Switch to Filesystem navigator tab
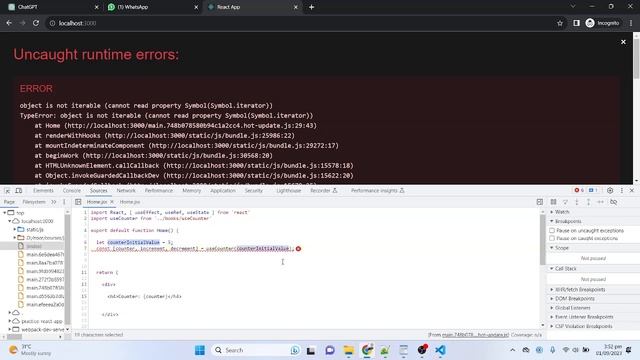Screen dimensions: 640x360 (34, 202)
